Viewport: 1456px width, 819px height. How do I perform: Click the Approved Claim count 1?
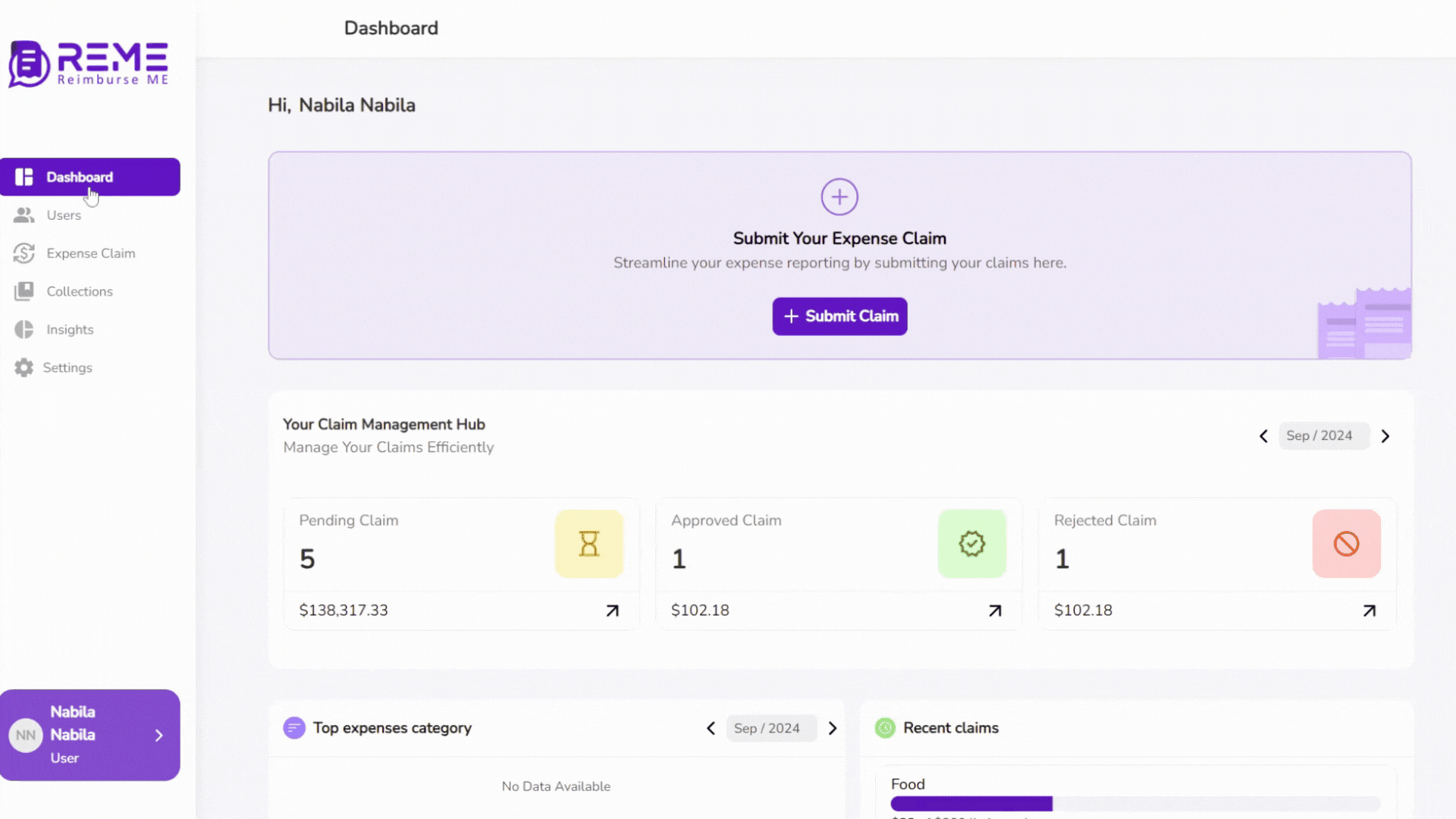coord(679,560)
